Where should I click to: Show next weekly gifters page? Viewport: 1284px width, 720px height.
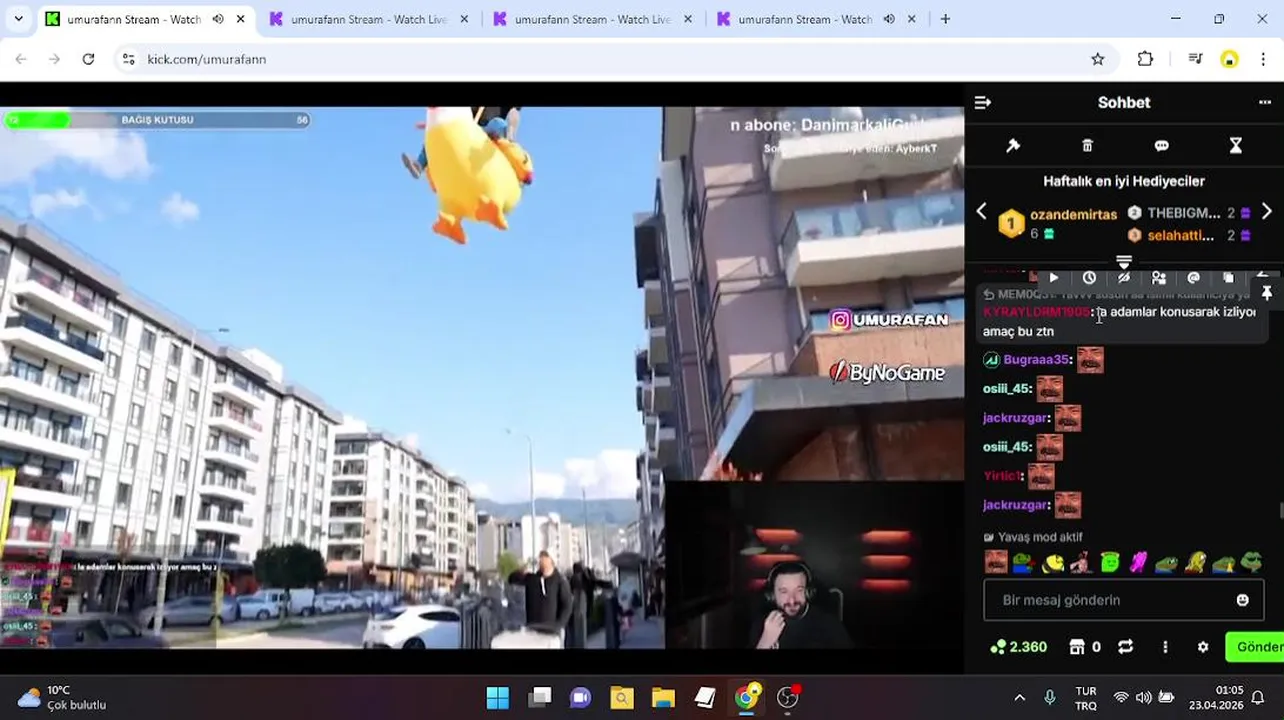(1266, 211)
